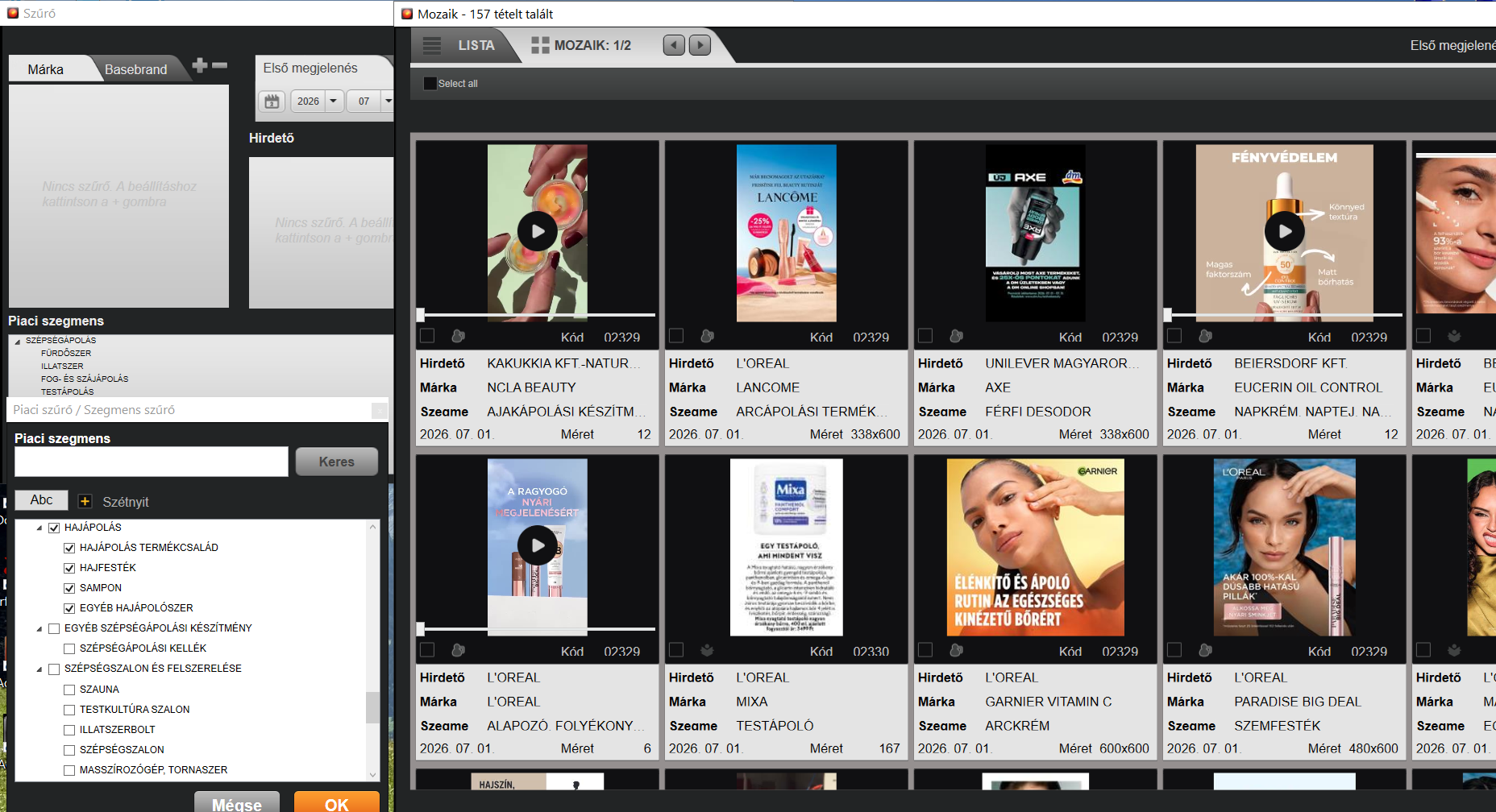
Task: Click grey icon under GARNIER VITAMIN C ad
Action: (956, 650)
